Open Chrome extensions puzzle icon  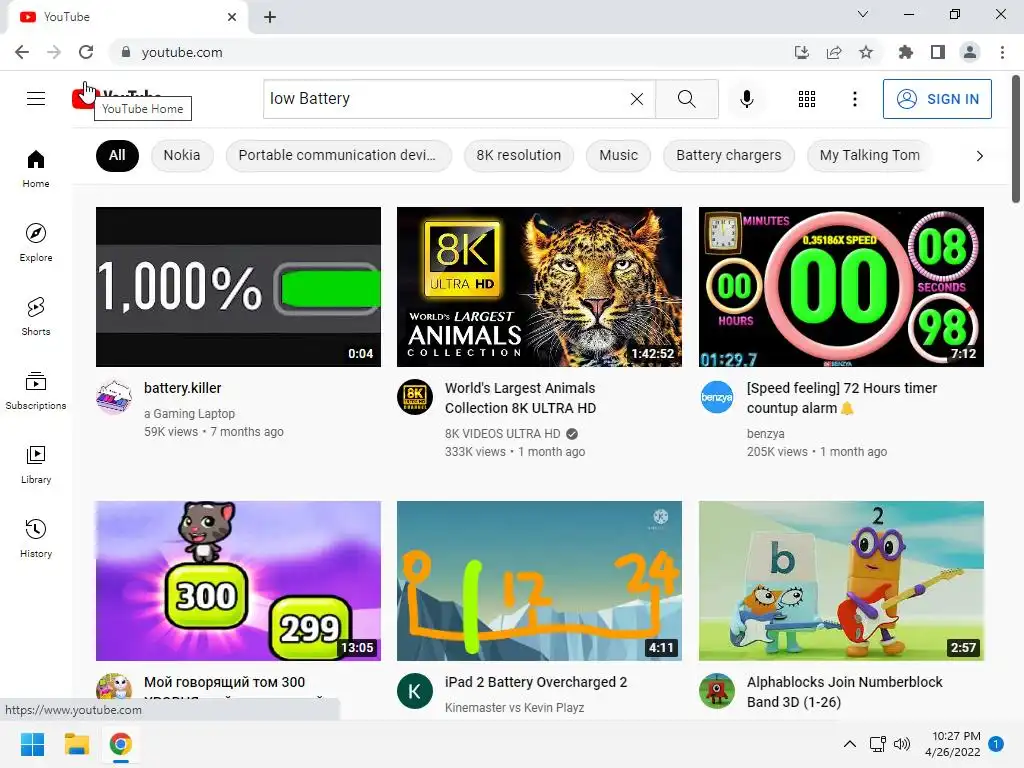905,52
